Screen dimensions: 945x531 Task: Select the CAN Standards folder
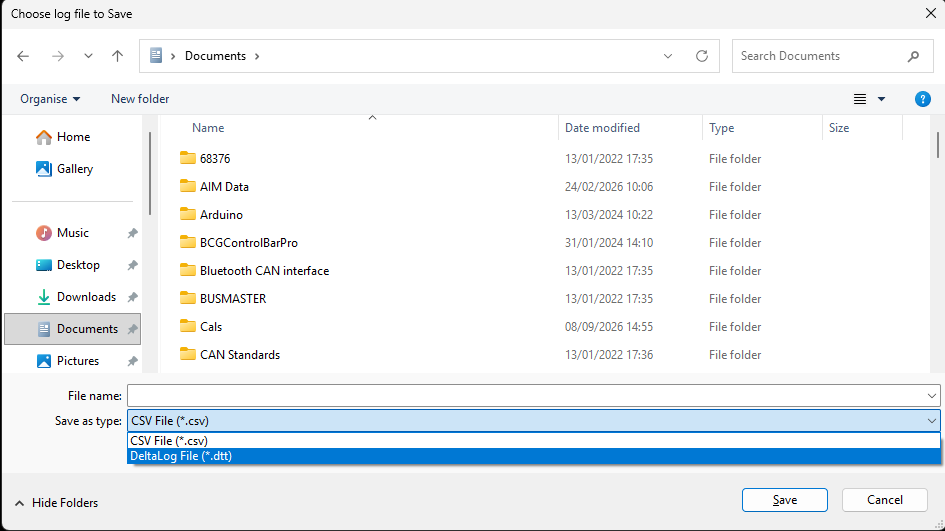coord(240,355)
